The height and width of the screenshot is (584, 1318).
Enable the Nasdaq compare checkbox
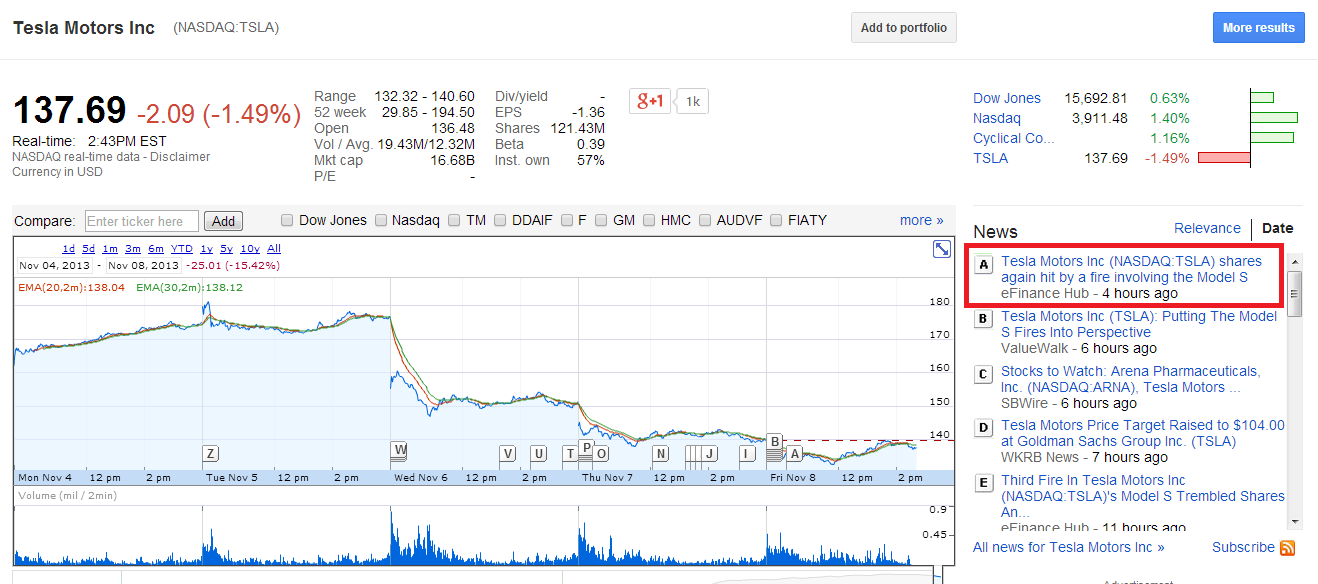tap(381, 220)
